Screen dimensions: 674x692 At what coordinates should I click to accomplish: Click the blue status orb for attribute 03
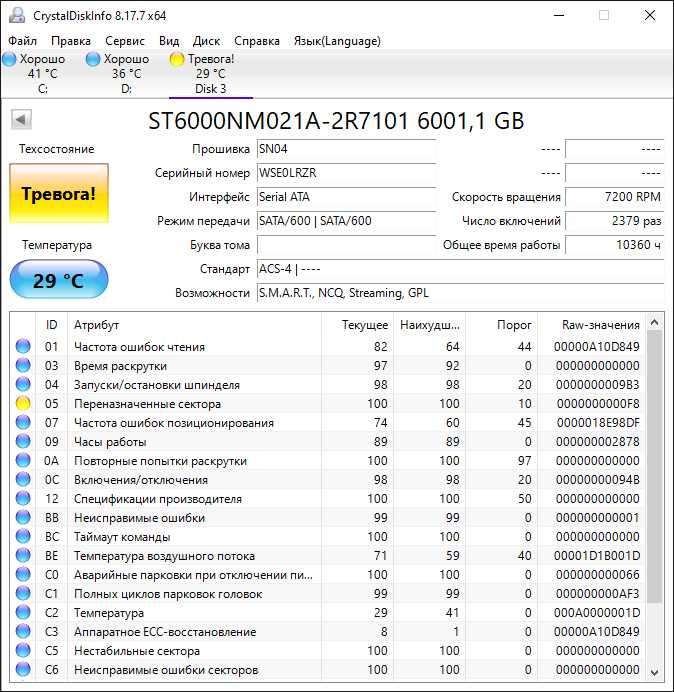(23, 365)
